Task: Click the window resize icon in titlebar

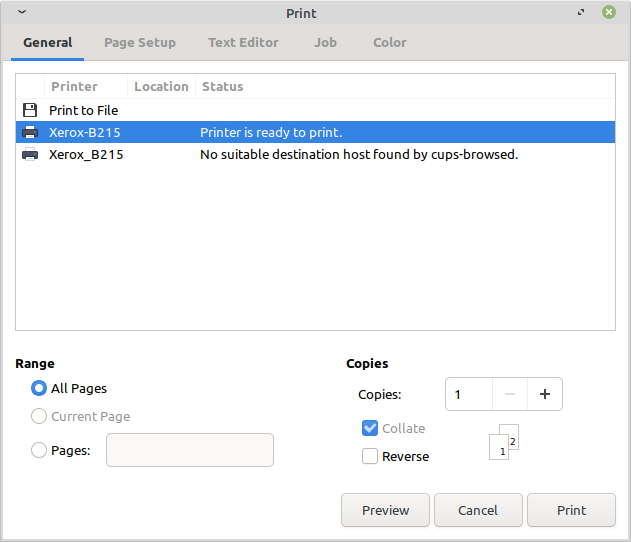Action: [x=581, y=13]
